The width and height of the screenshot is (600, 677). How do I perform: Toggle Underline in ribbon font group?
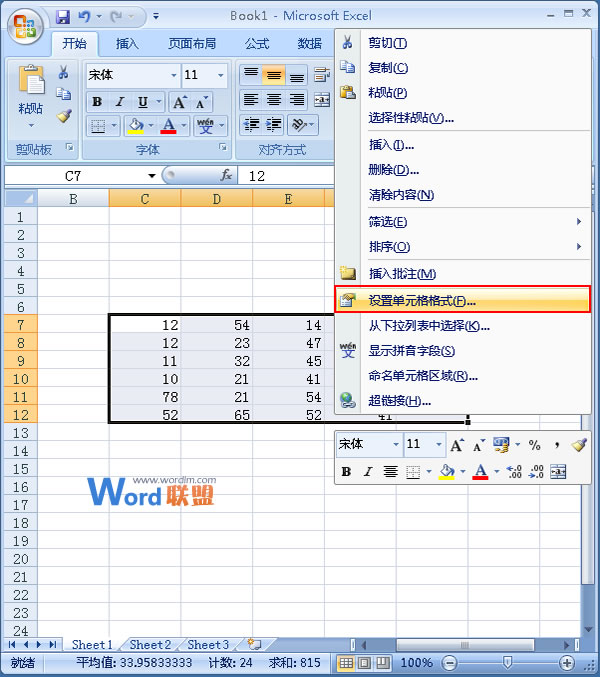[142, 102]
